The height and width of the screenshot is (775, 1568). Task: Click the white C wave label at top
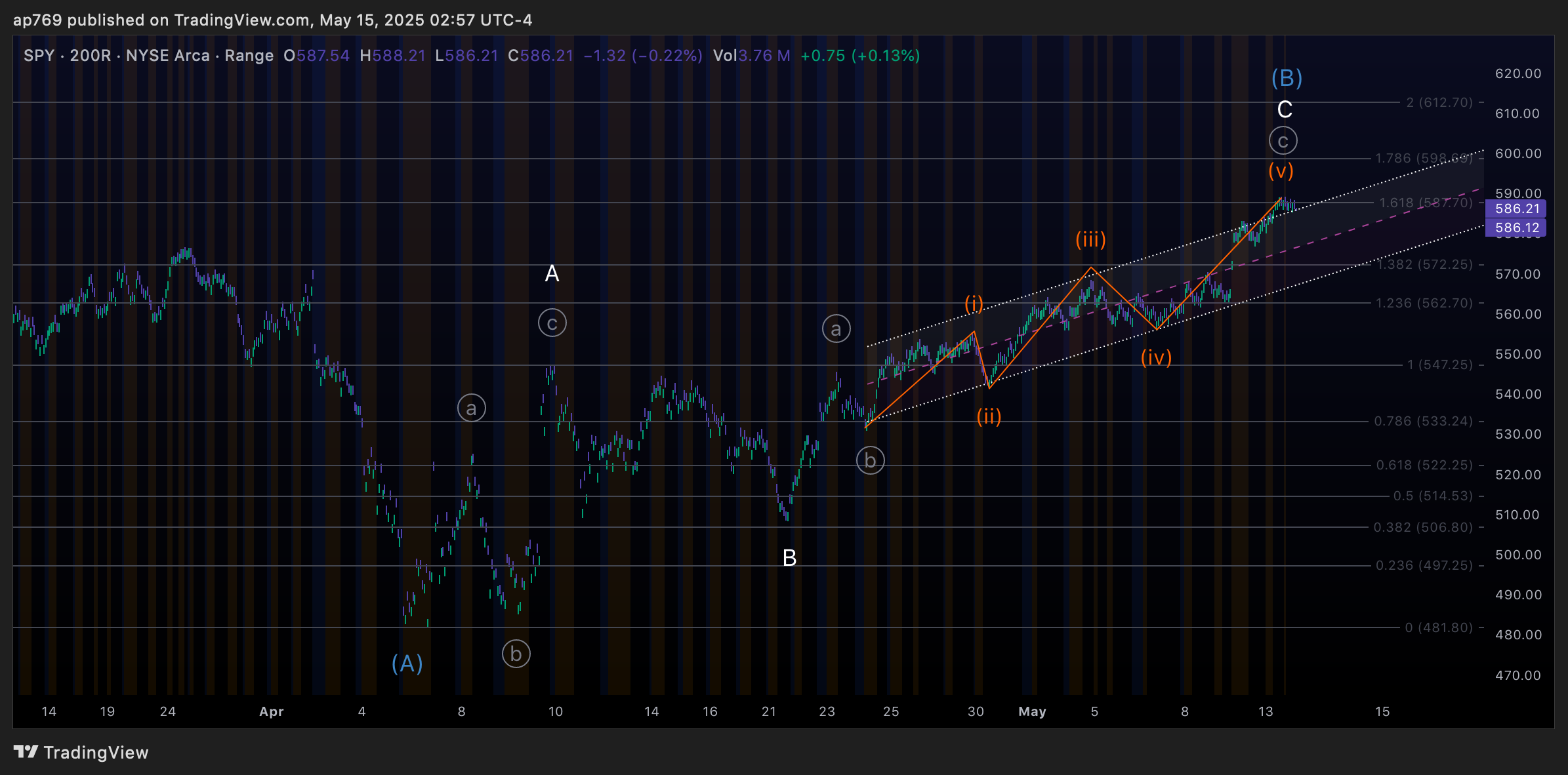(x=1285, y=109)
